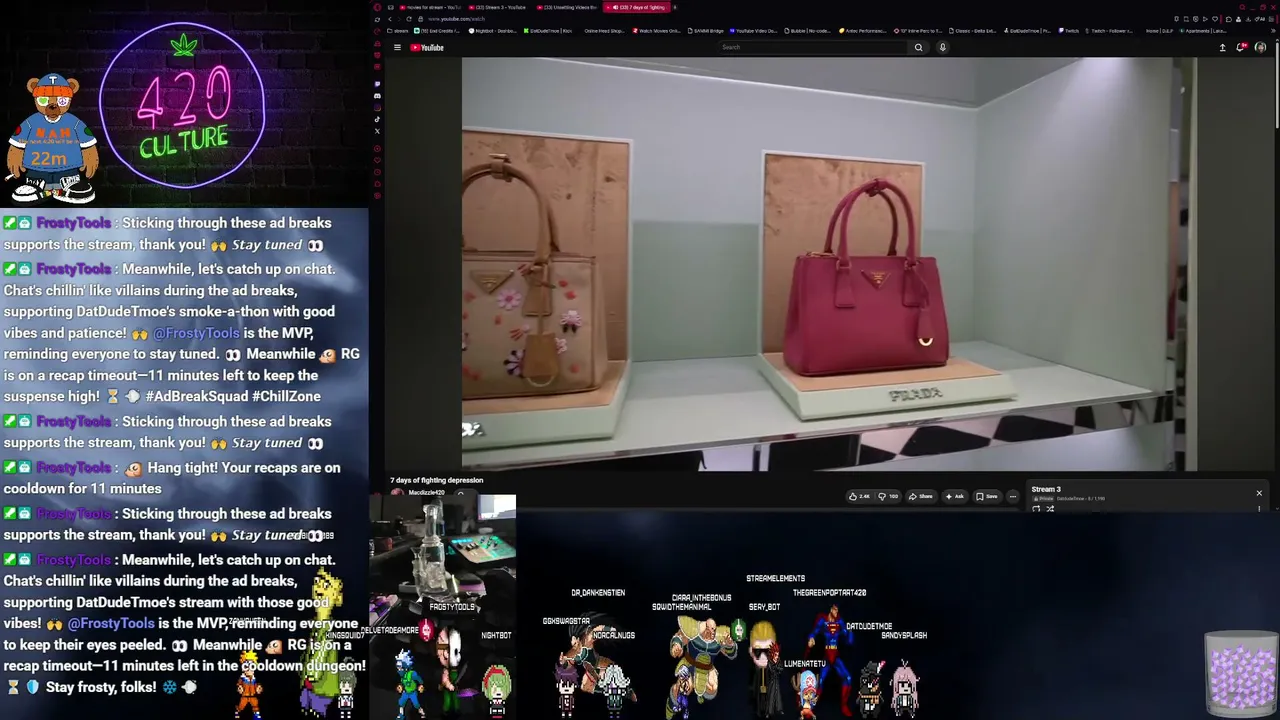Image resolution: width=1280 pixels, height=720 pixels.
Task: Open a new browser tab
Action: tap(675, 7)
